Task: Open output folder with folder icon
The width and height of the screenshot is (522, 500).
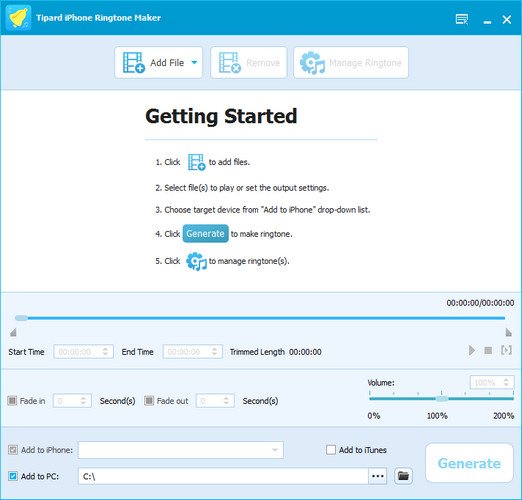Action: click(403, 476)
